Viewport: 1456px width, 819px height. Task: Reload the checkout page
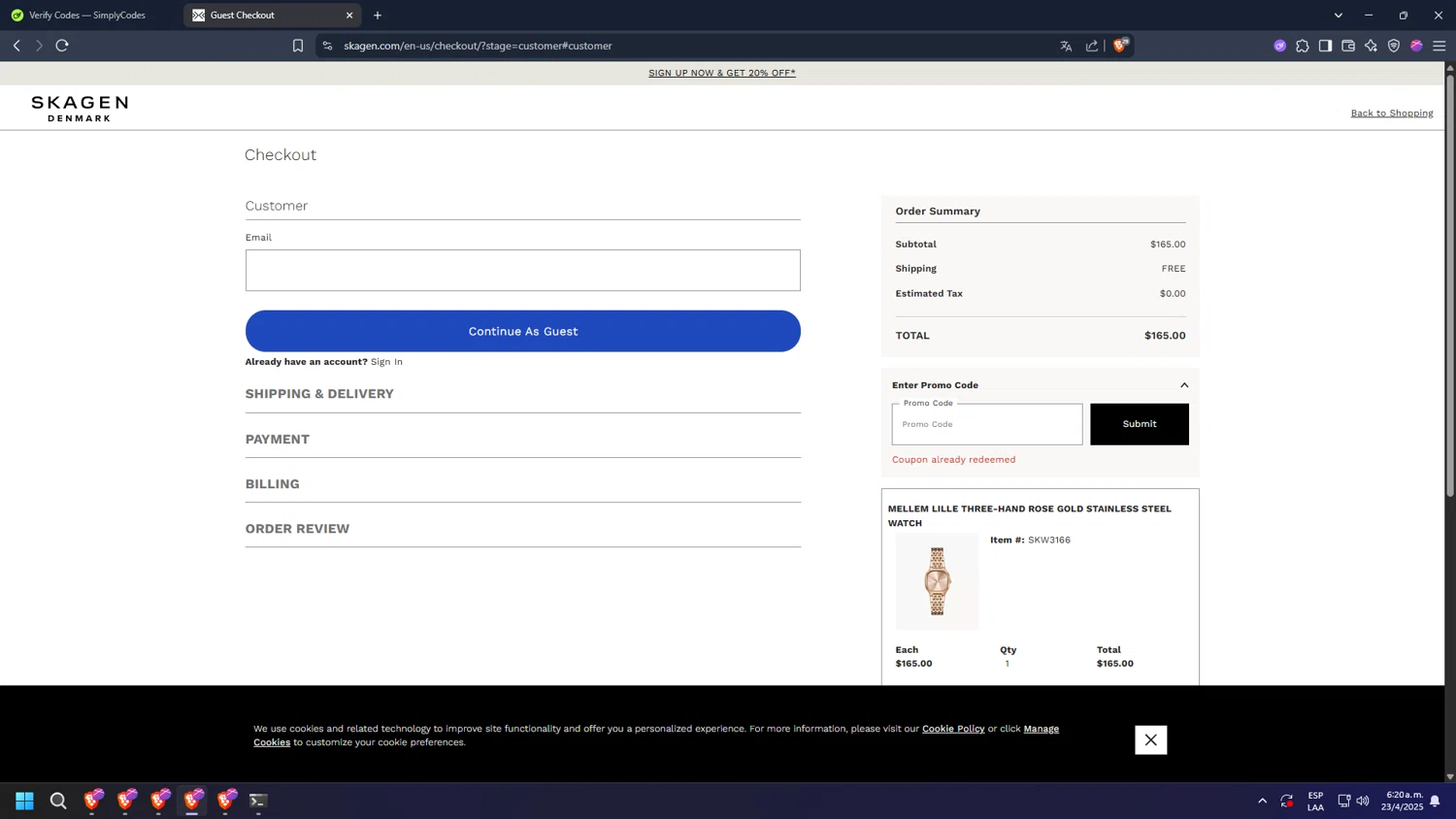point(62,46)
